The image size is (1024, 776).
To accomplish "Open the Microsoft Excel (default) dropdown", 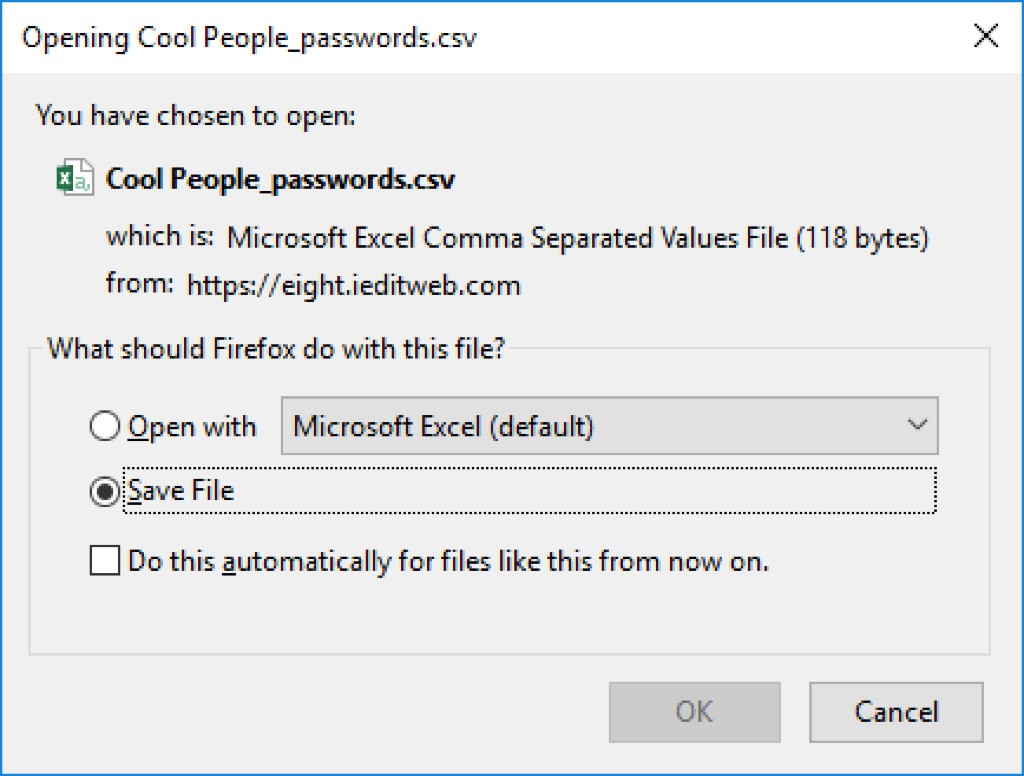I will [x=609, y=425].
